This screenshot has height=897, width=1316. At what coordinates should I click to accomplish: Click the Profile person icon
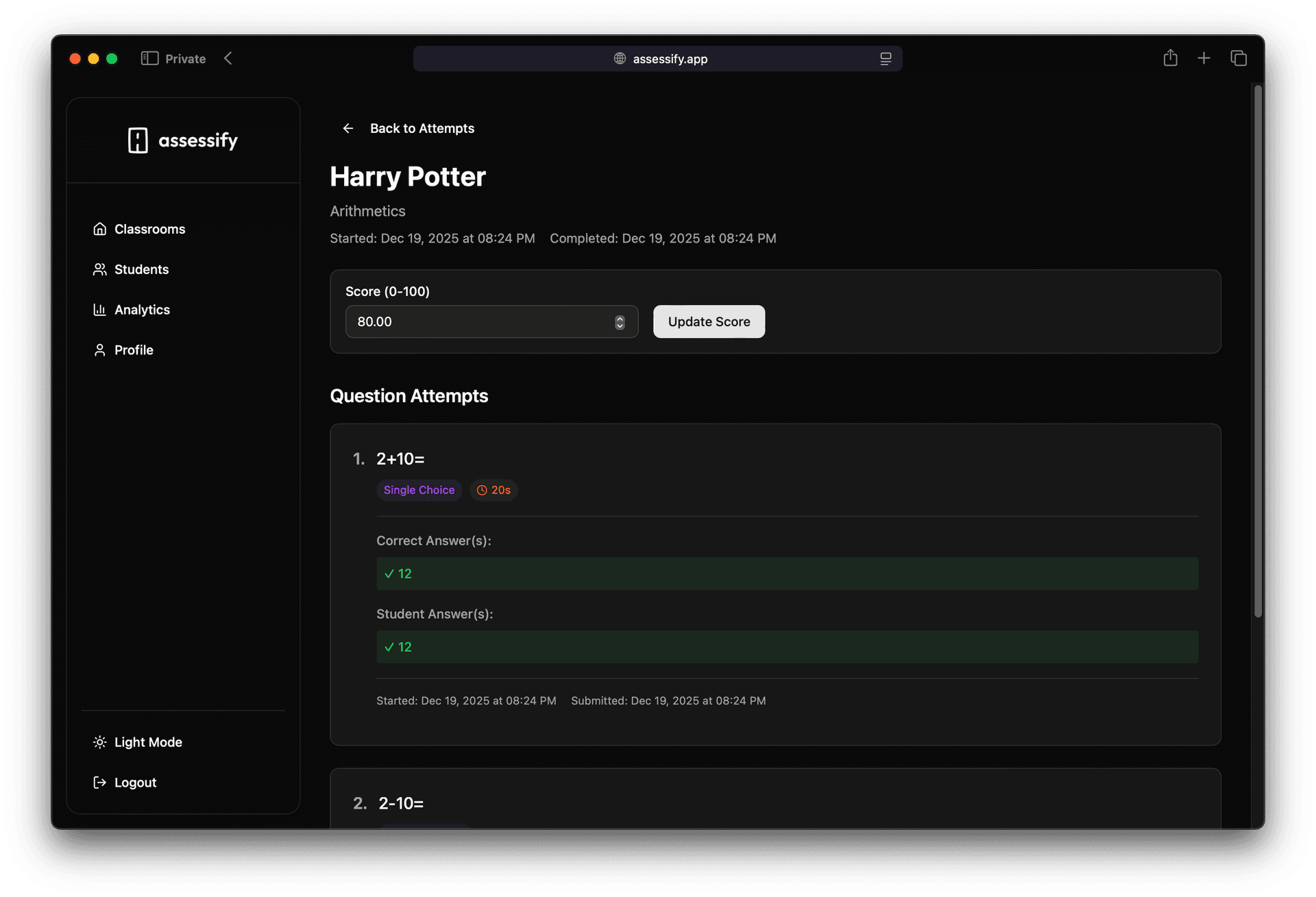coord(100,350)
